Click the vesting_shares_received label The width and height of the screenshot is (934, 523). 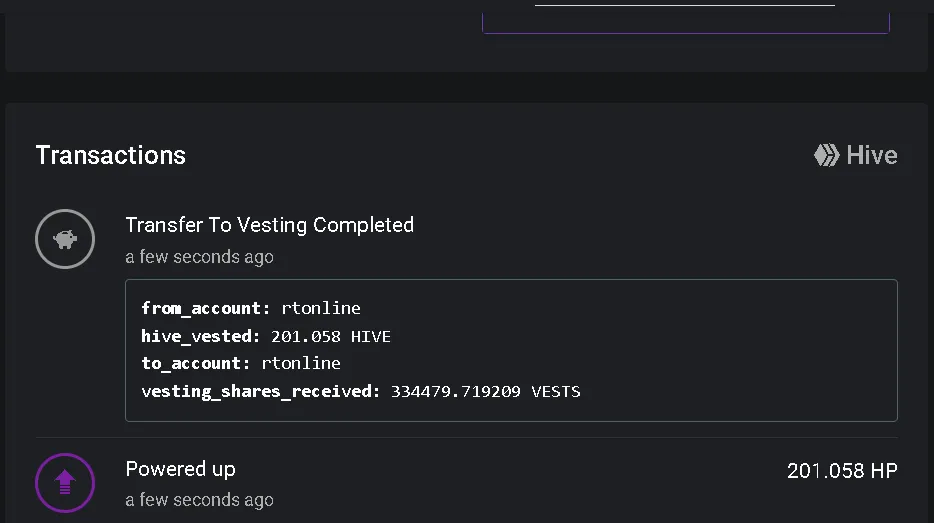(260, 391)
